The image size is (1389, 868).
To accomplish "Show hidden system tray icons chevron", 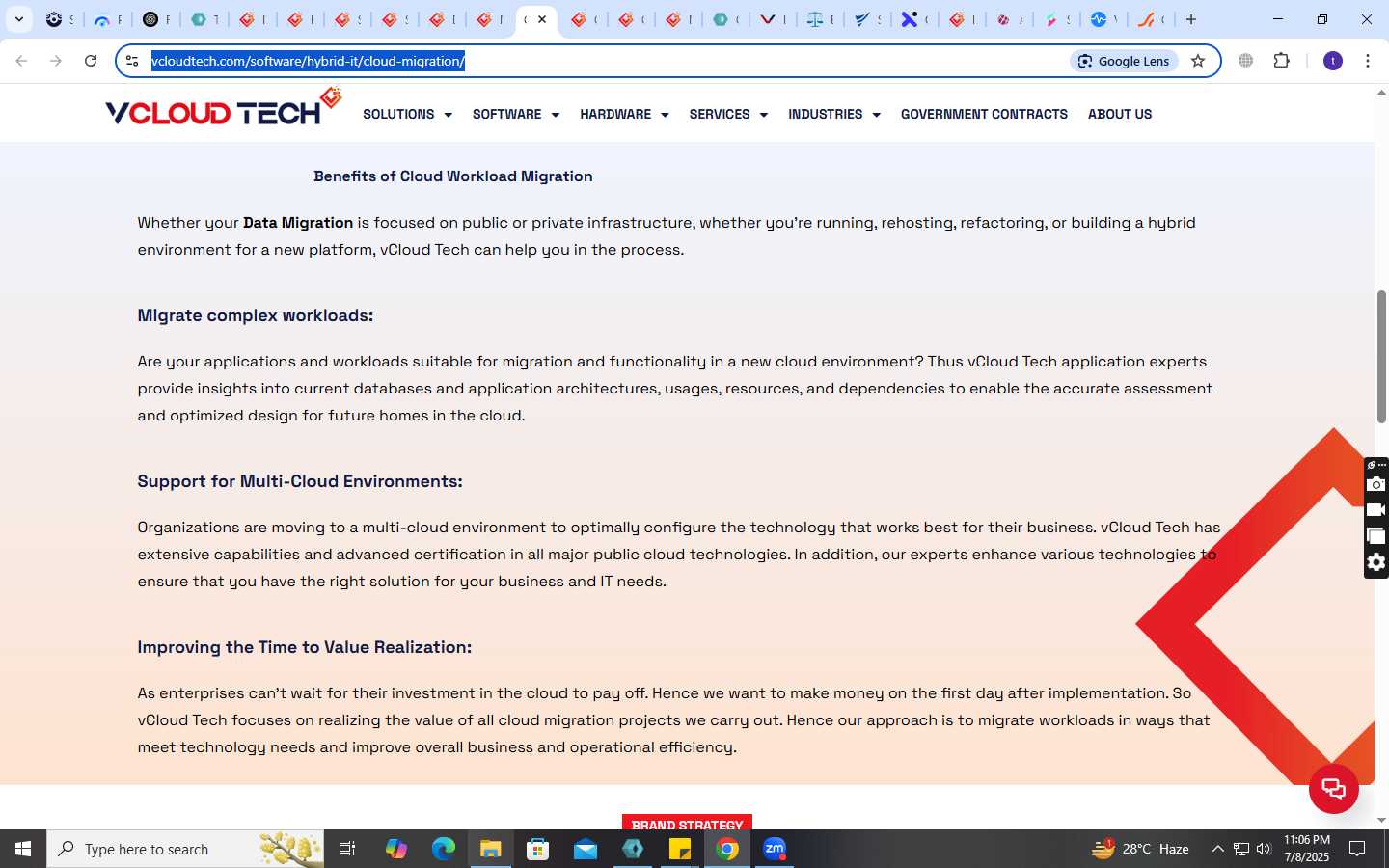I will coord(1217,849).
